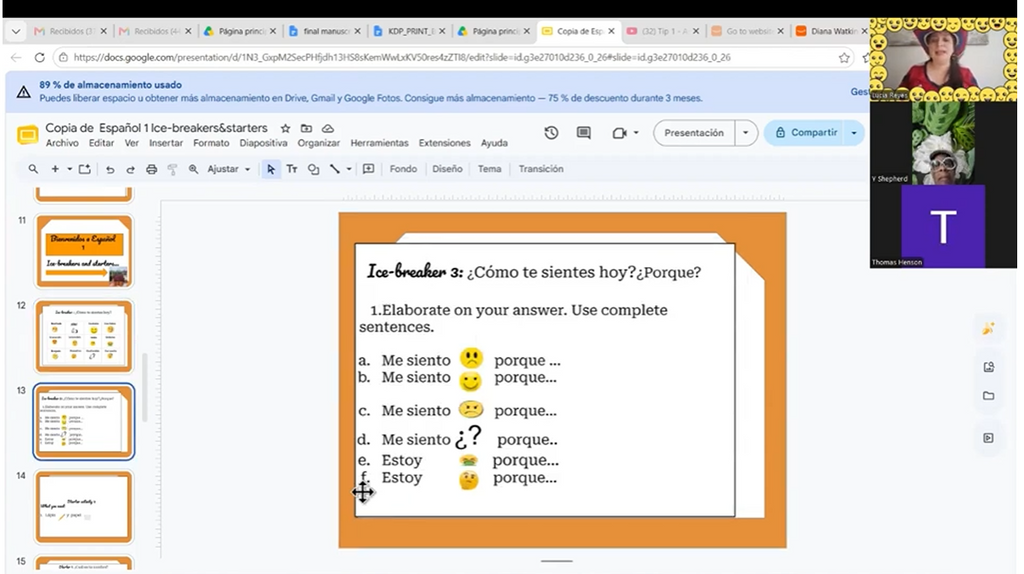The height and width of the screenshot is (574, 1024).
Task: Switch to the final manuscr browser tab
Action: pos(324,31)
